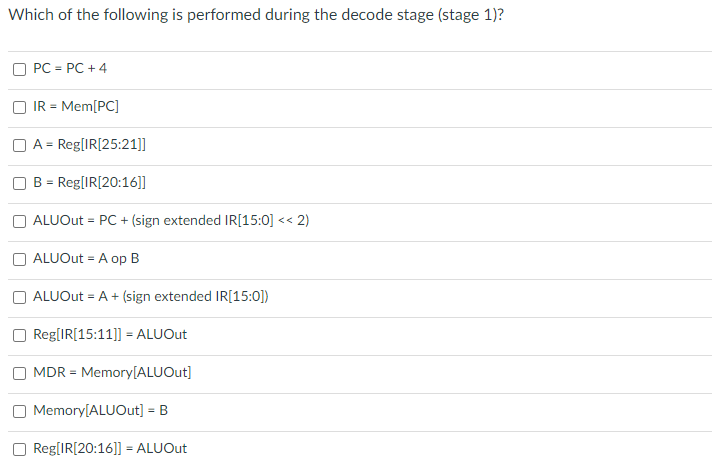Select checkbox for A = Reg[IR[25:21]]

(19, 145)
